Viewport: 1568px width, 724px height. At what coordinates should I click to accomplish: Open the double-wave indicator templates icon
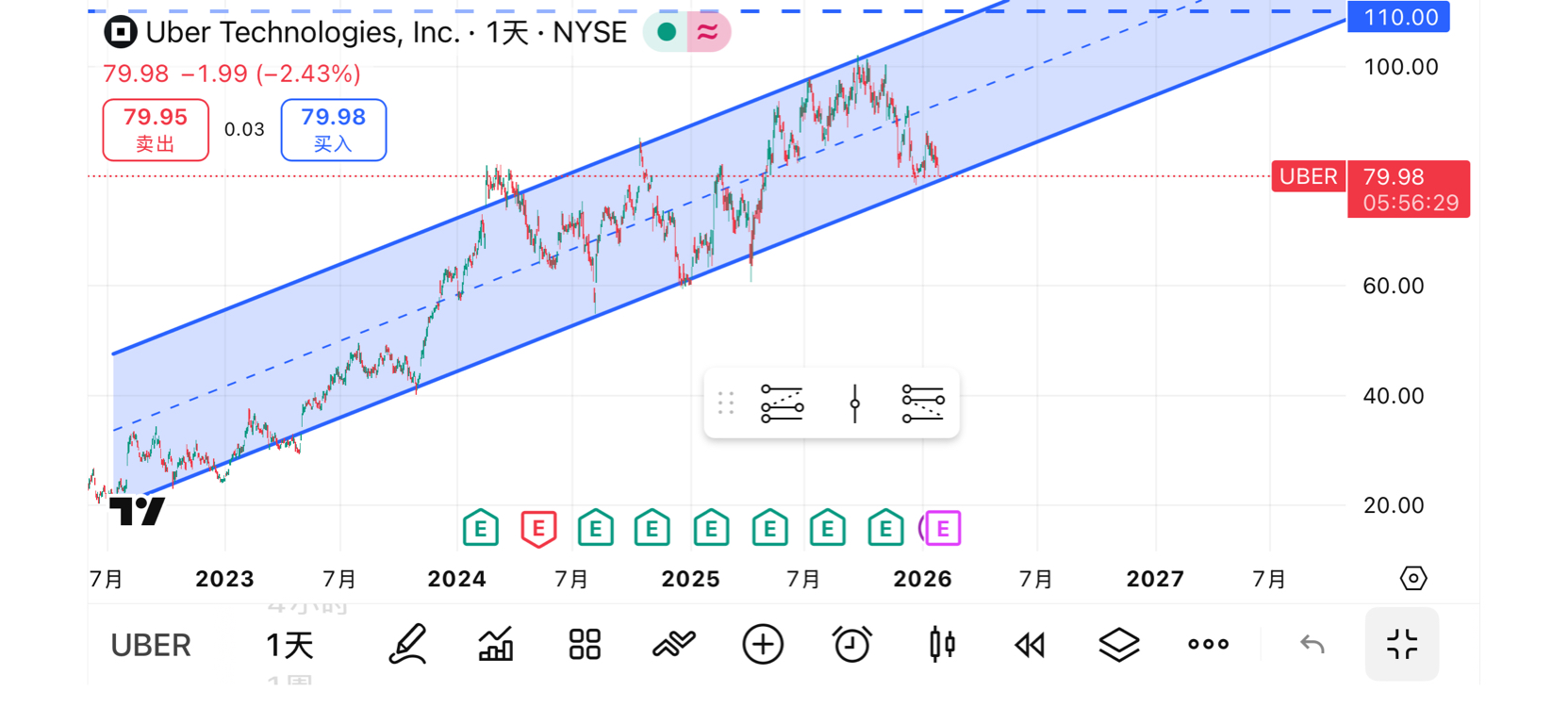tap(673, 645)
